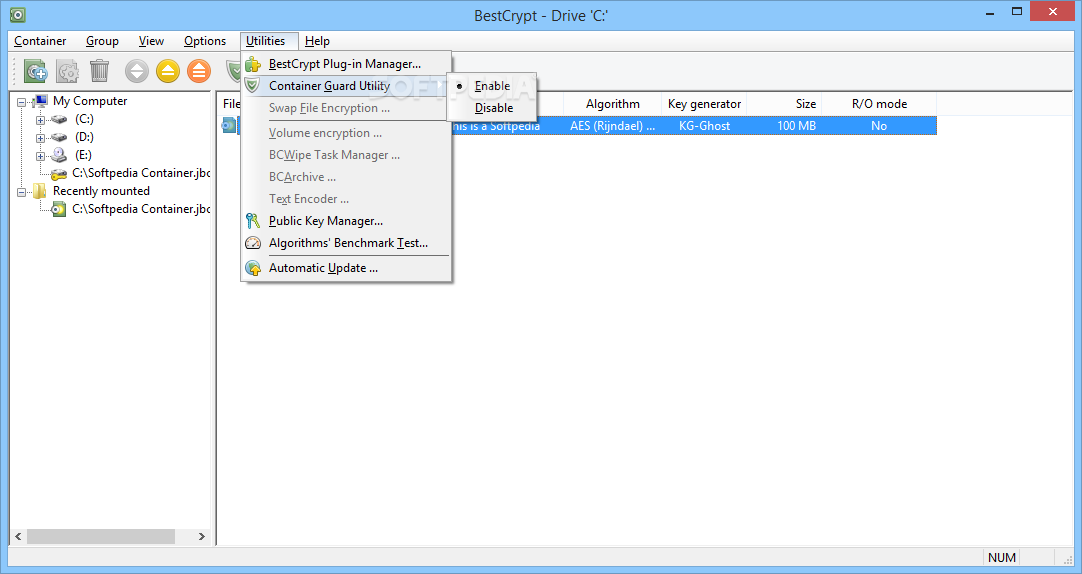Click the BestCrypt app icon in title bar
Image resolution: width=1082 pixels, height=574 pixels.
17,14
